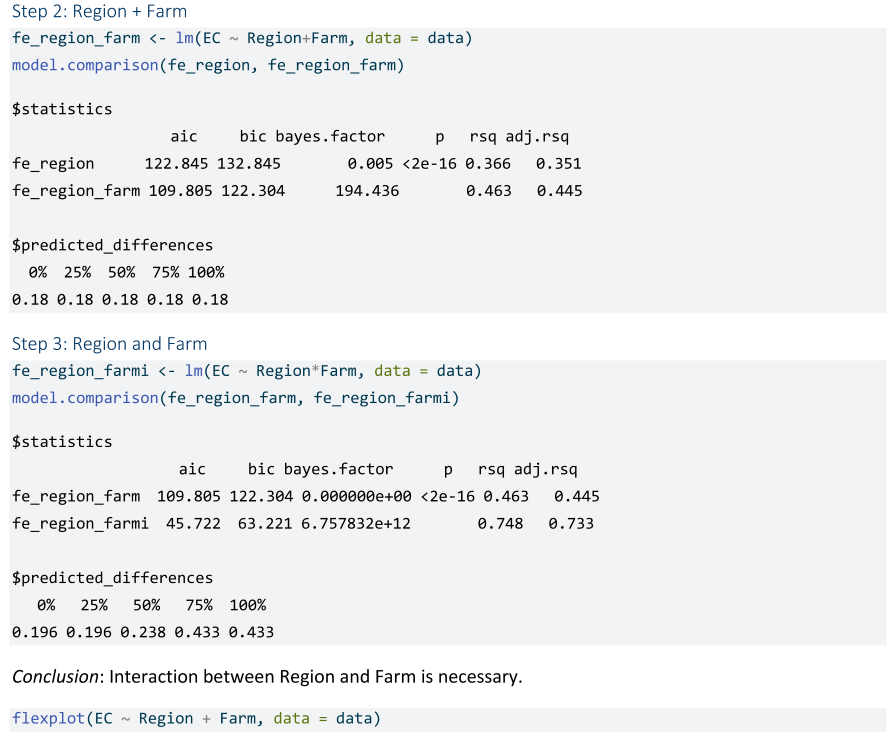The height and width of the screenshot is (738, 896).
Task: Click the lm call in the Region*Farm model line
Action: click(195, 371)
